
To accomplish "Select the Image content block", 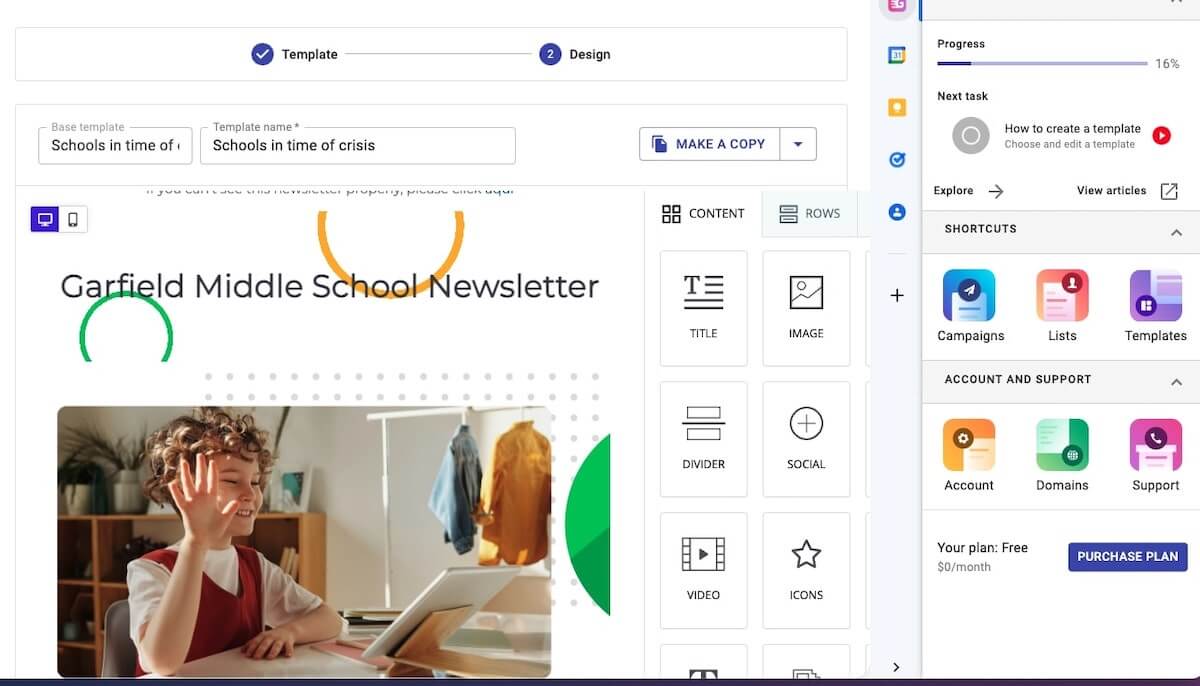I will tap(805, 308).
